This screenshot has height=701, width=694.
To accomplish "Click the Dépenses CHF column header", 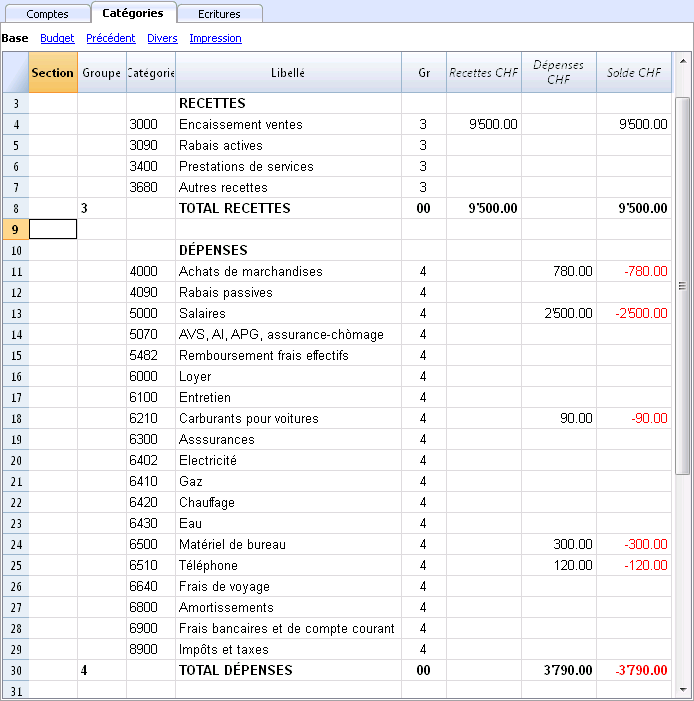I will click(x=559, y=72).
